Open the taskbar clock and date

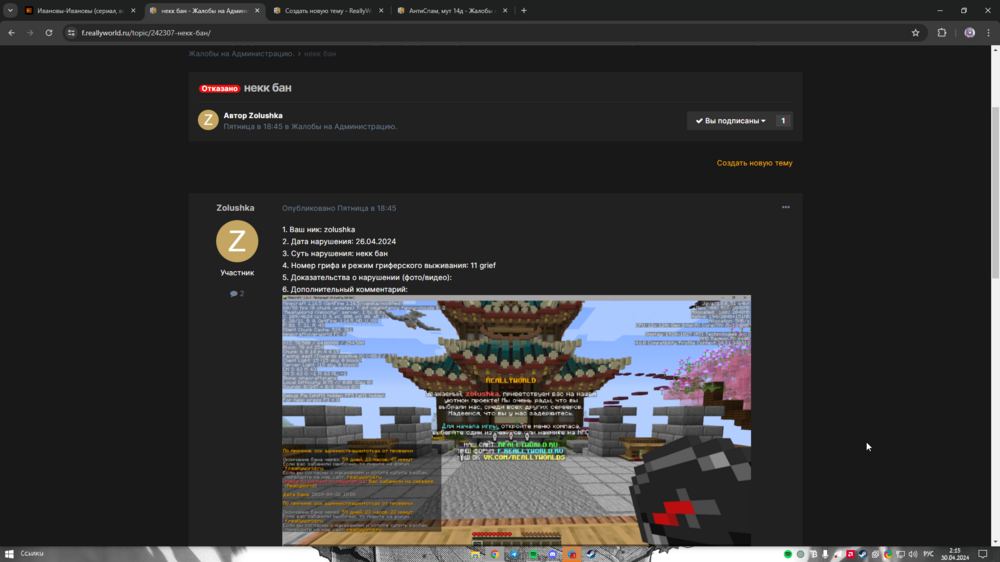click(x=955, y=554)
